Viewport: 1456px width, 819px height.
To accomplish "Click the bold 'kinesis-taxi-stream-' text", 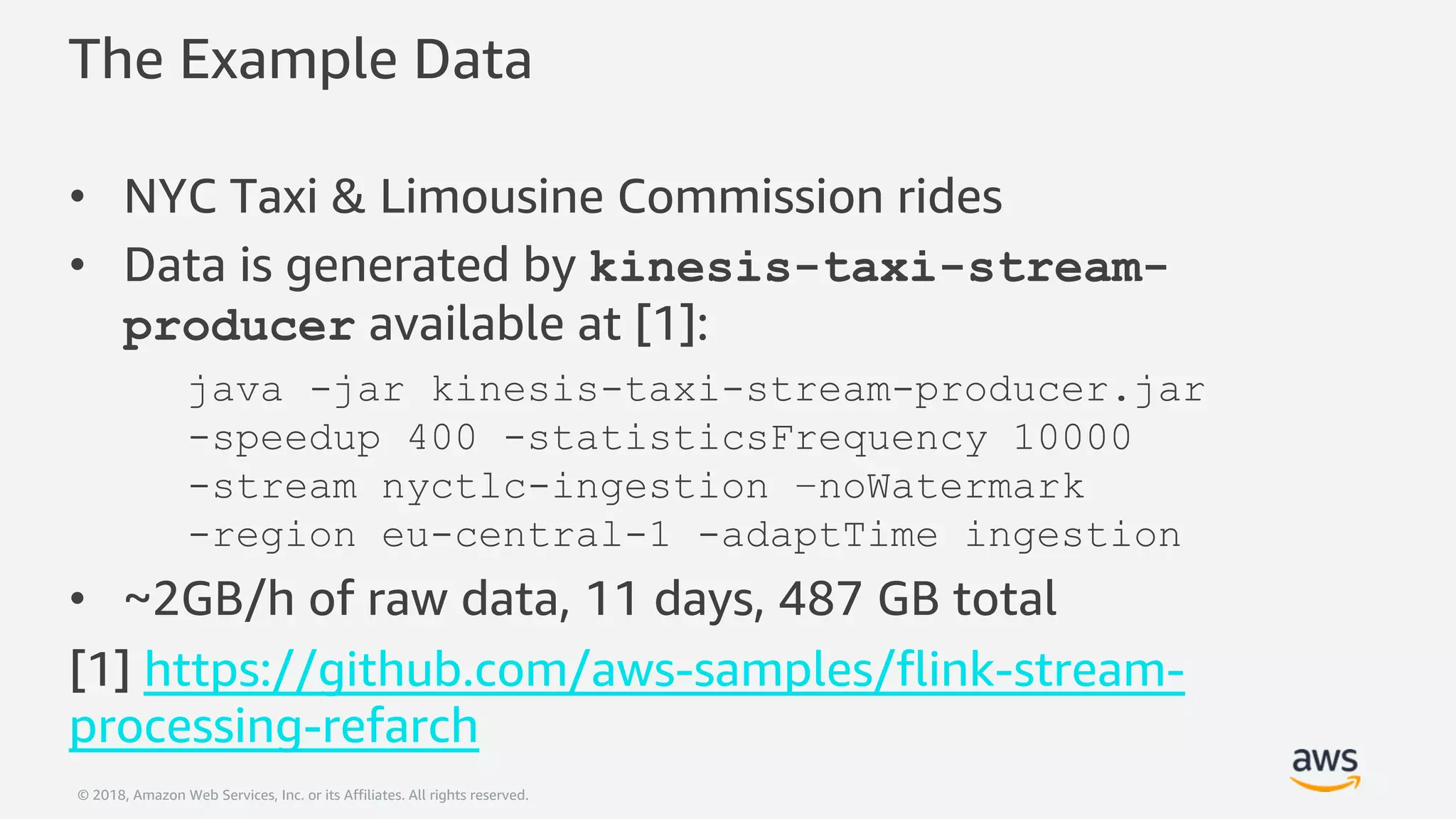I will click(x=879, y=267).
